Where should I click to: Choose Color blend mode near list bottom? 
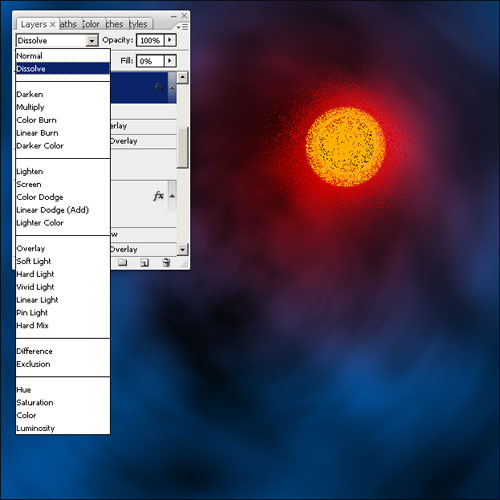coord(63,415)
